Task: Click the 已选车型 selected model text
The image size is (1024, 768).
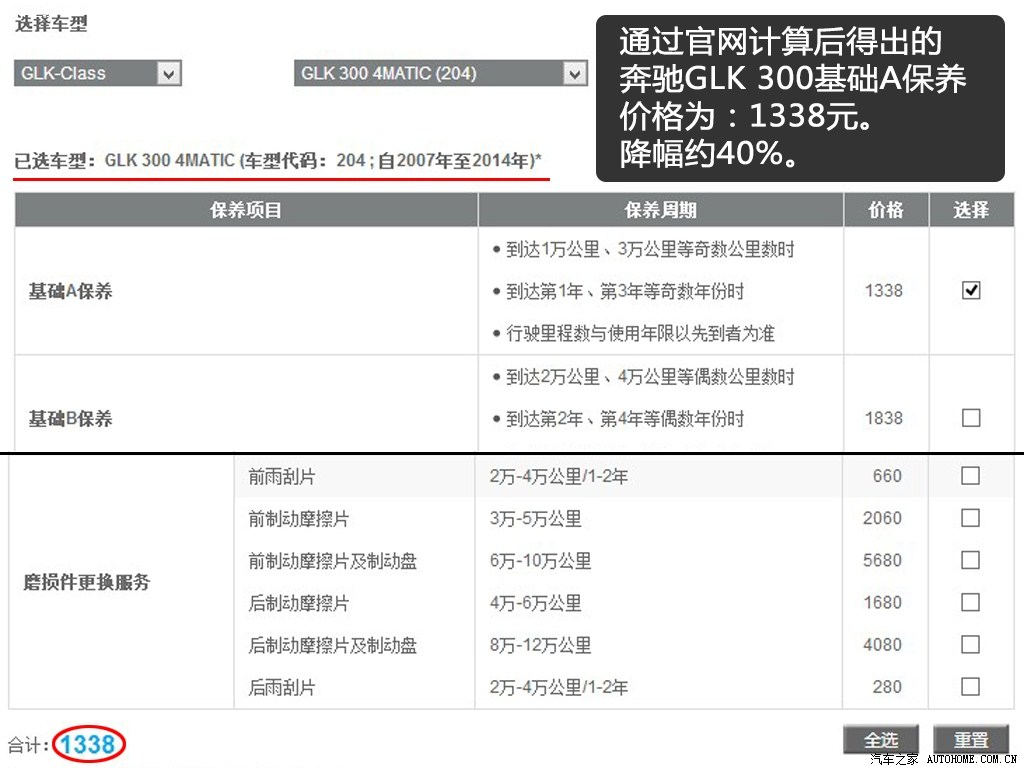Action: tap(278, 161)
